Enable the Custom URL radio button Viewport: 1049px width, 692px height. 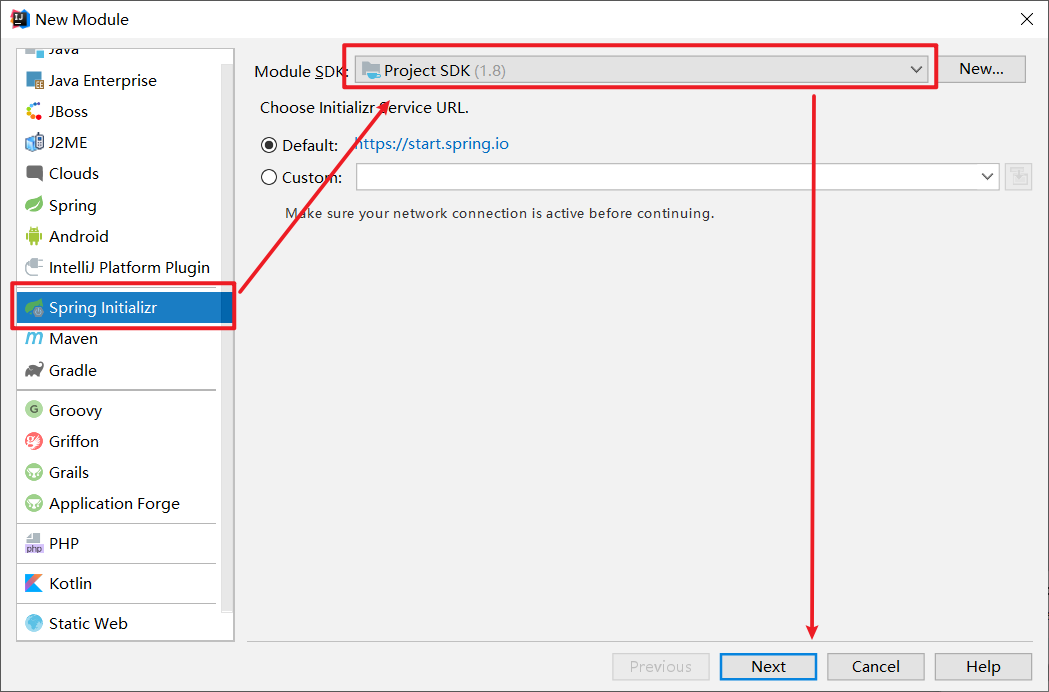269,177
